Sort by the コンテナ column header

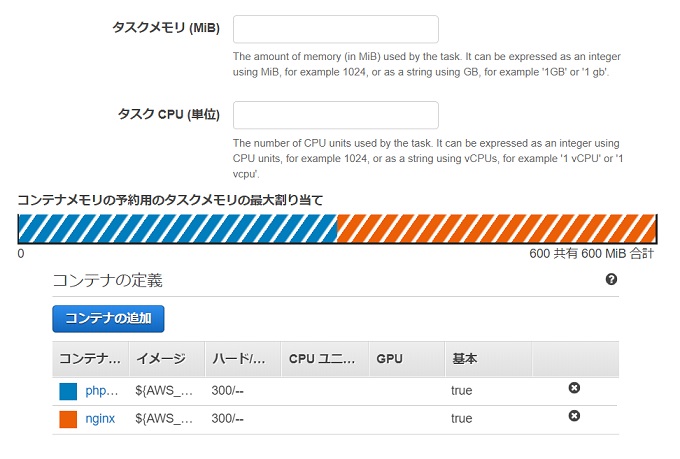click(x=91, y=359)
